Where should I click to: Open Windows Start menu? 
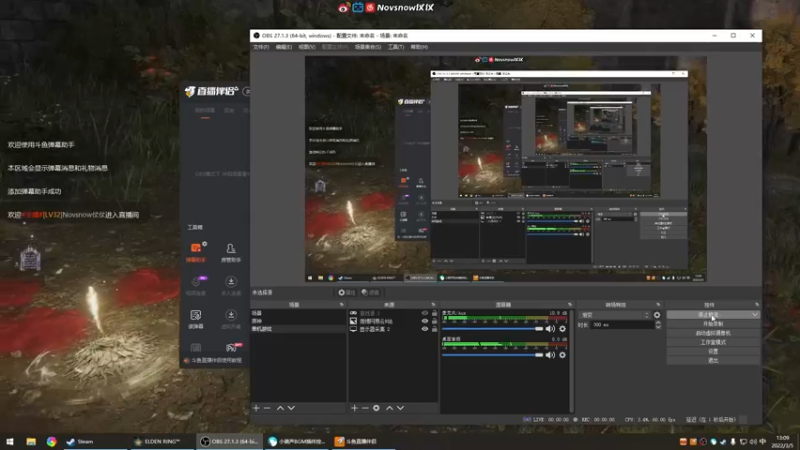10,442
